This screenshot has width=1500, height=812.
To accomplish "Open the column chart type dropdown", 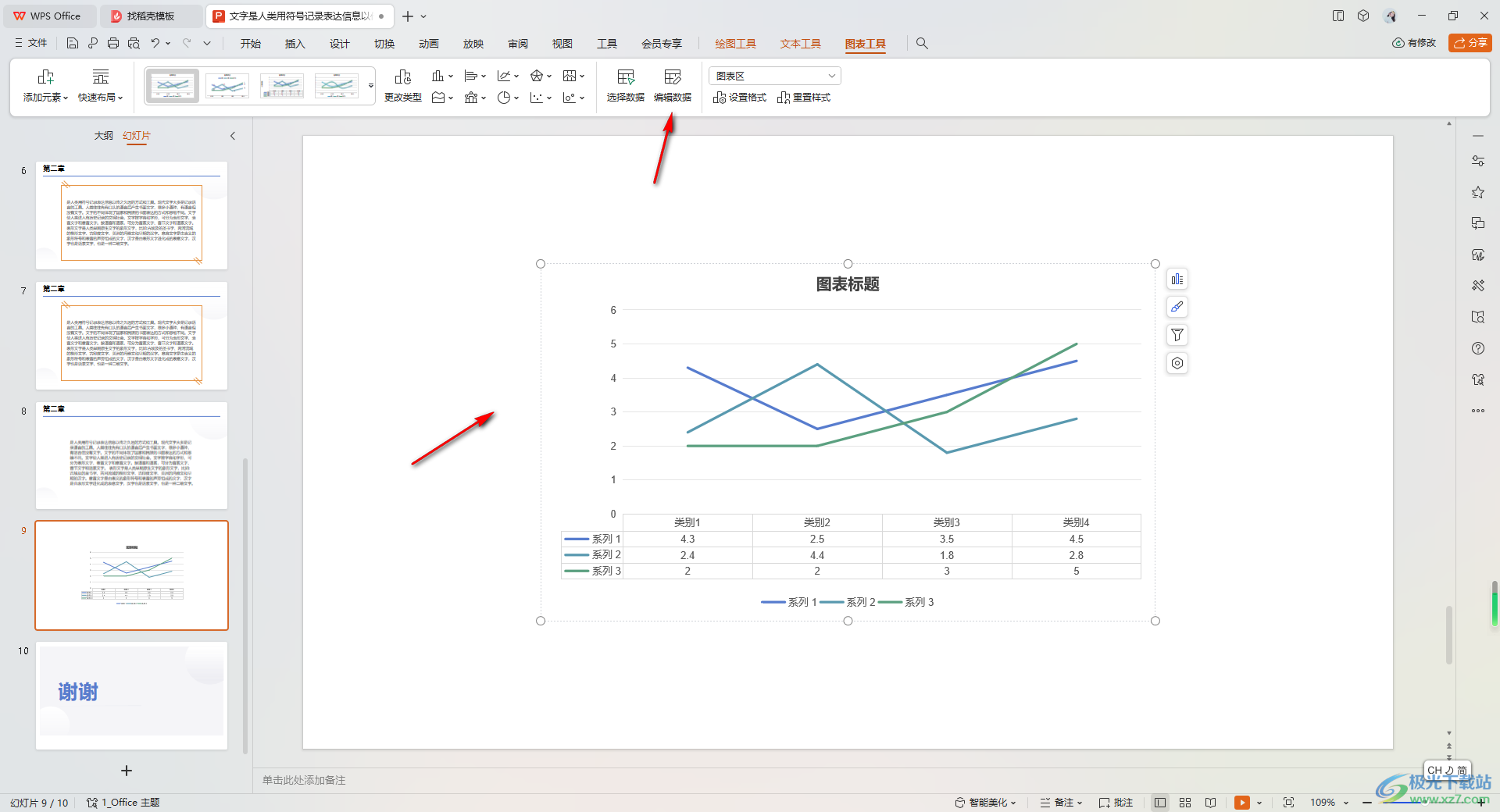I will click(x=442, y=76).
